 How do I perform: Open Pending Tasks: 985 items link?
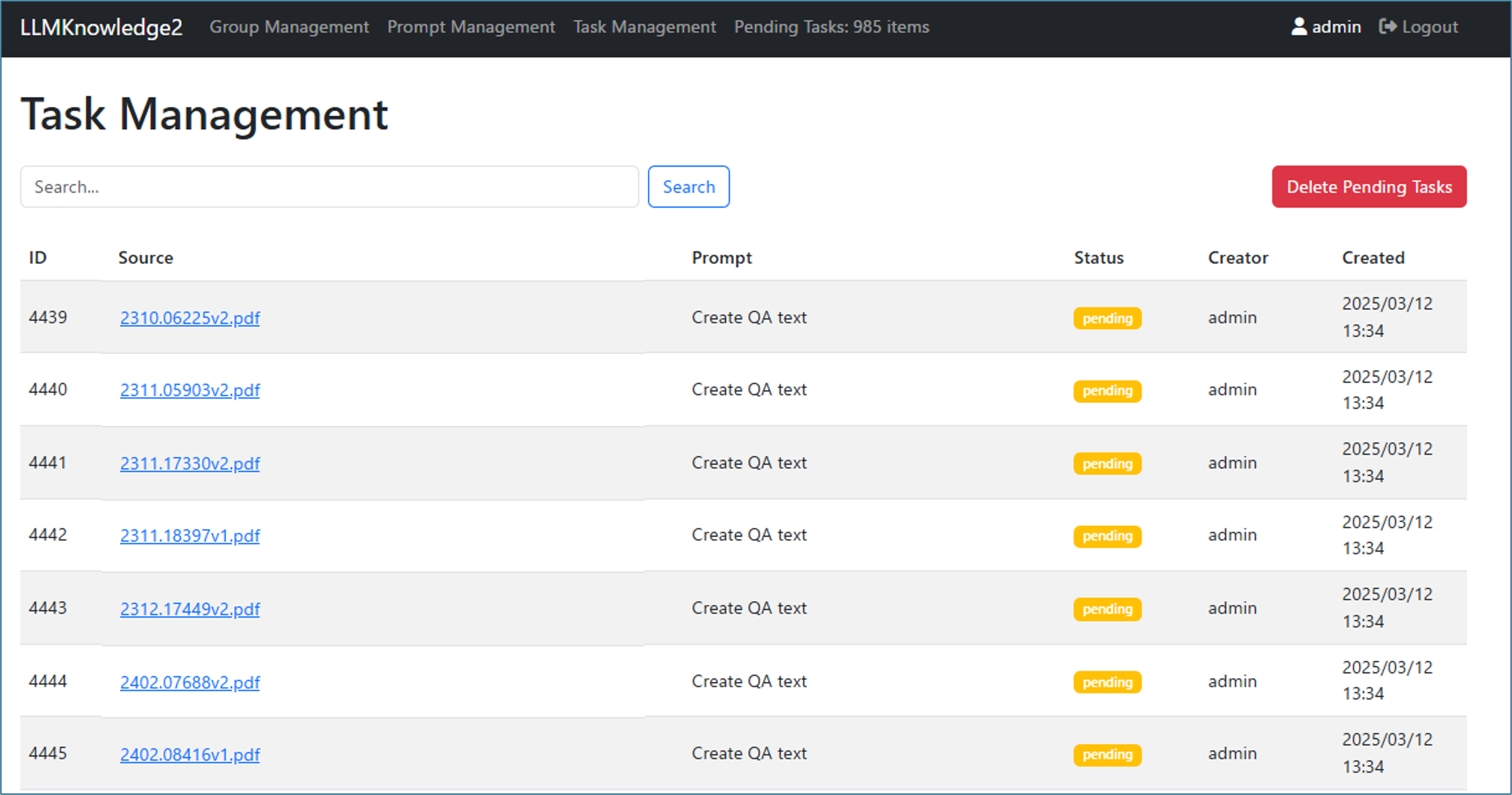tap(831, 27)
